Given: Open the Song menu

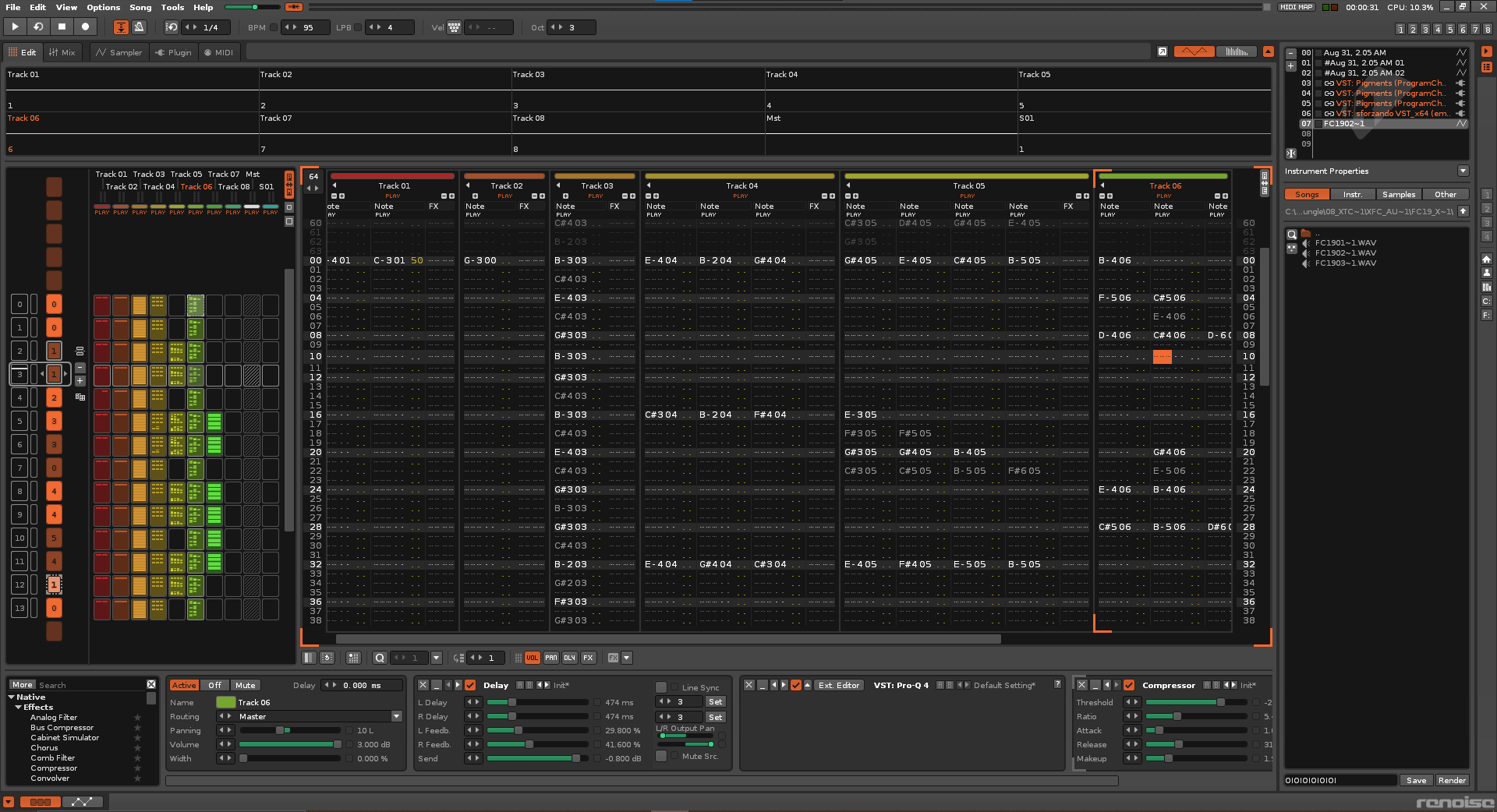Looking at the screenshot, I should point(140,7).
